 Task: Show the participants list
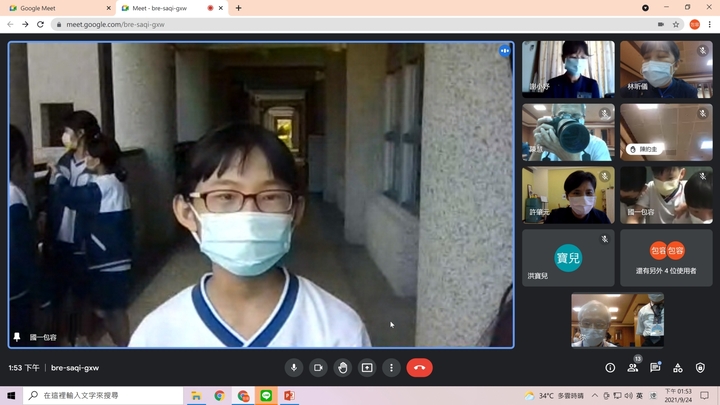(633, 367)
